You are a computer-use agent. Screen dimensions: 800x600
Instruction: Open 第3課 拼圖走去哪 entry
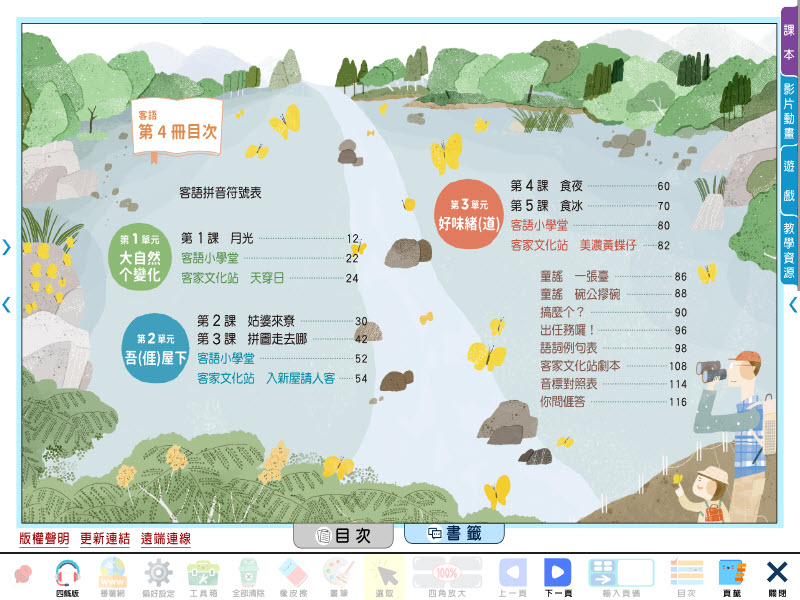[x=282, y=339]
